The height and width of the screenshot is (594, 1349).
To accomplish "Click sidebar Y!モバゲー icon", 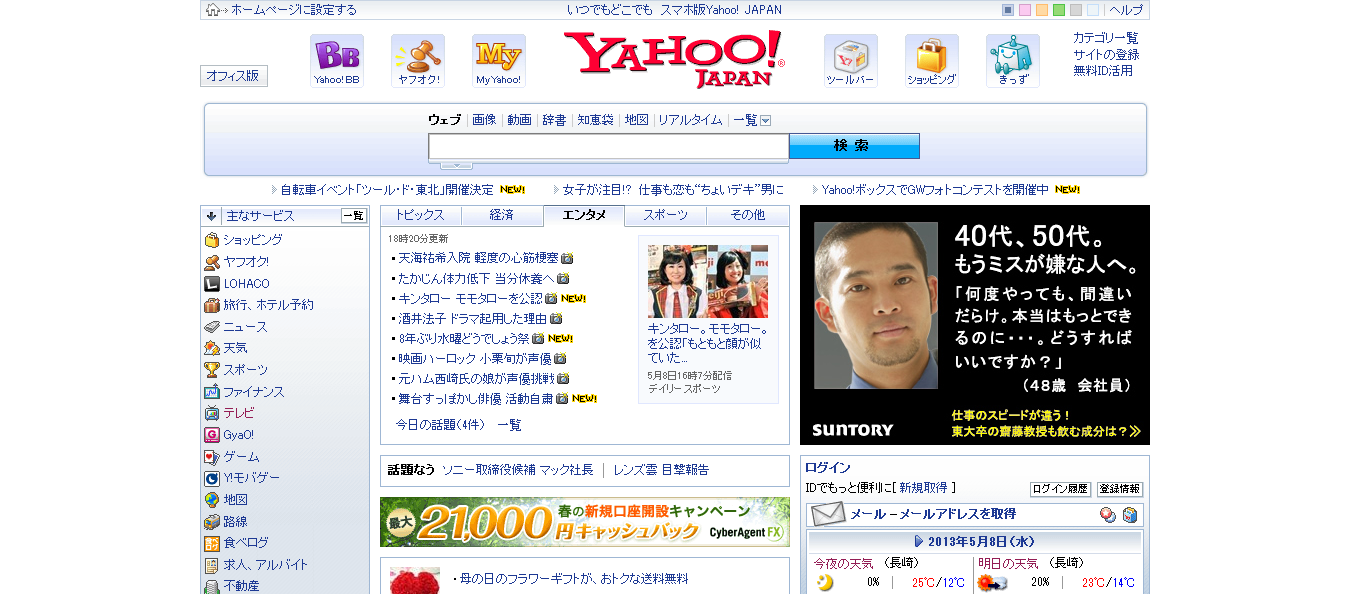I will (212, 478).
